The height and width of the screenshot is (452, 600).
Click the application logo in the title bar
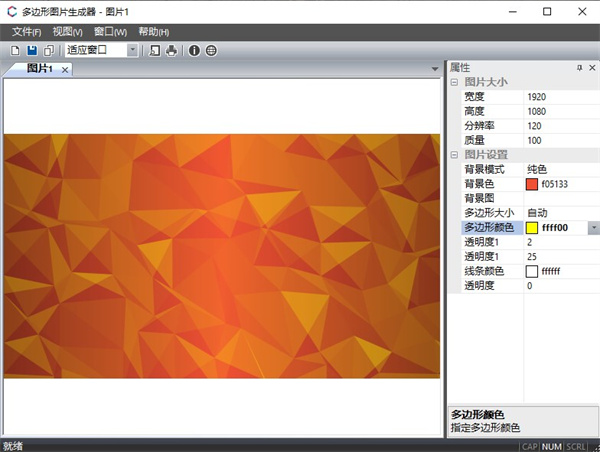(x=12, y=11)
